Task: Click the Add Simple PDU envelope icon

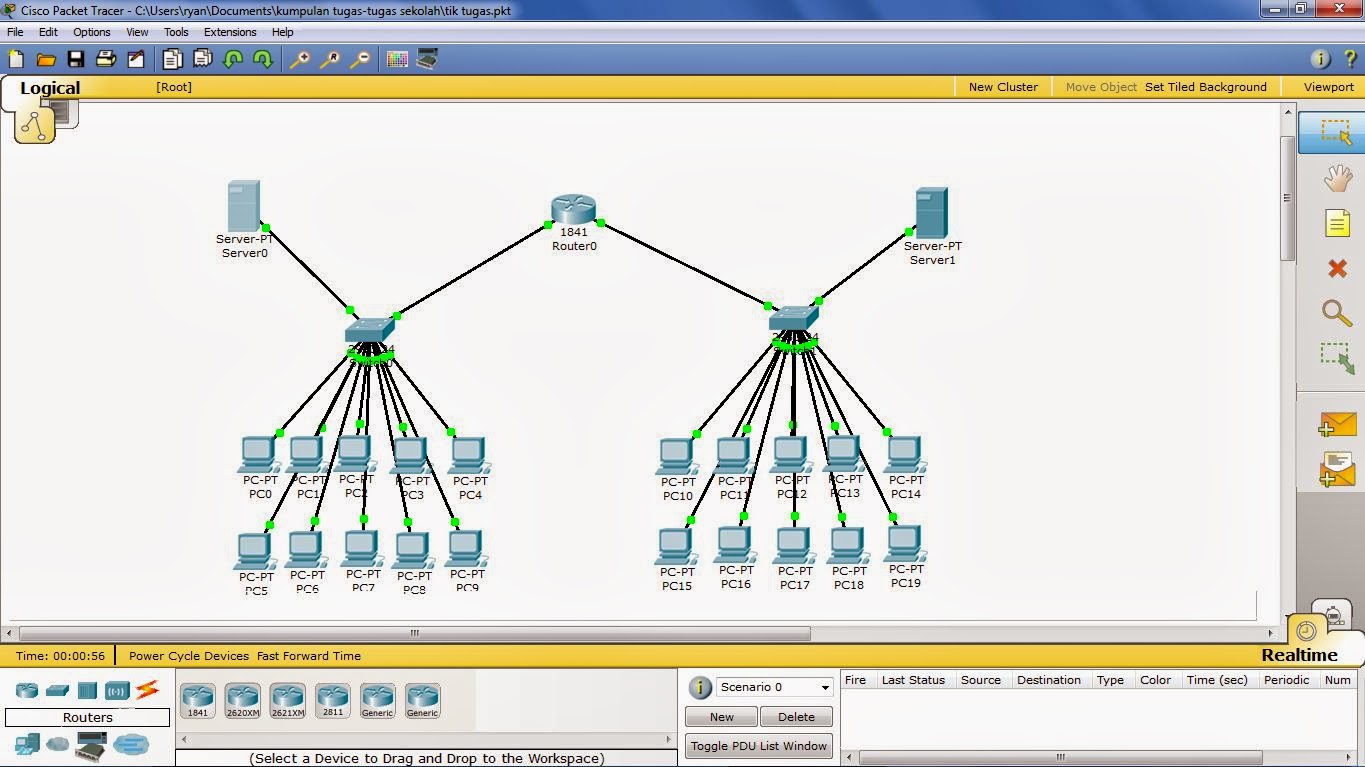Action: click(x=1337, y=425)
